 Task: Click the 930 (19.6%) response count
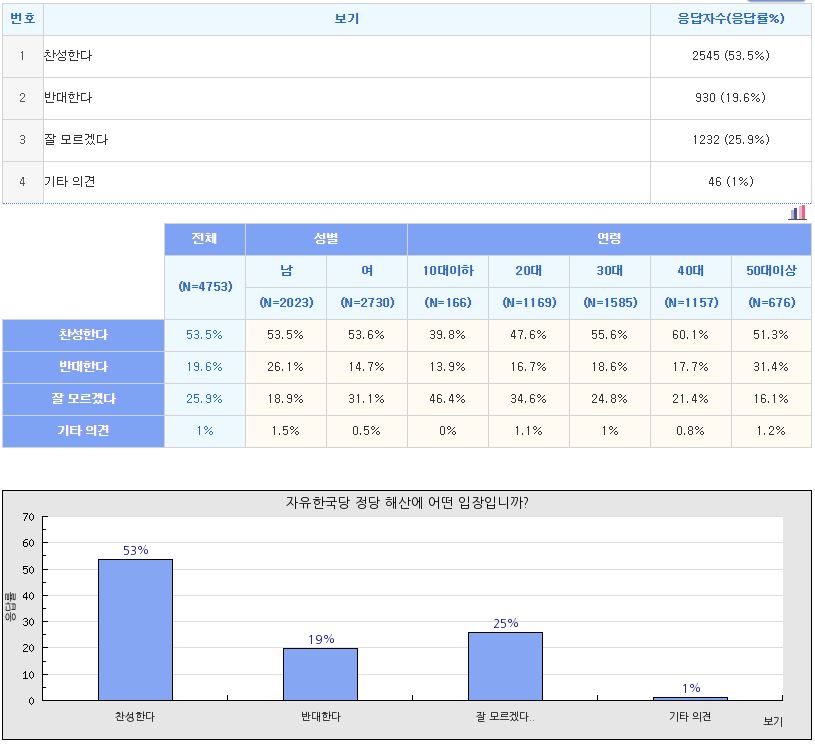731,98
